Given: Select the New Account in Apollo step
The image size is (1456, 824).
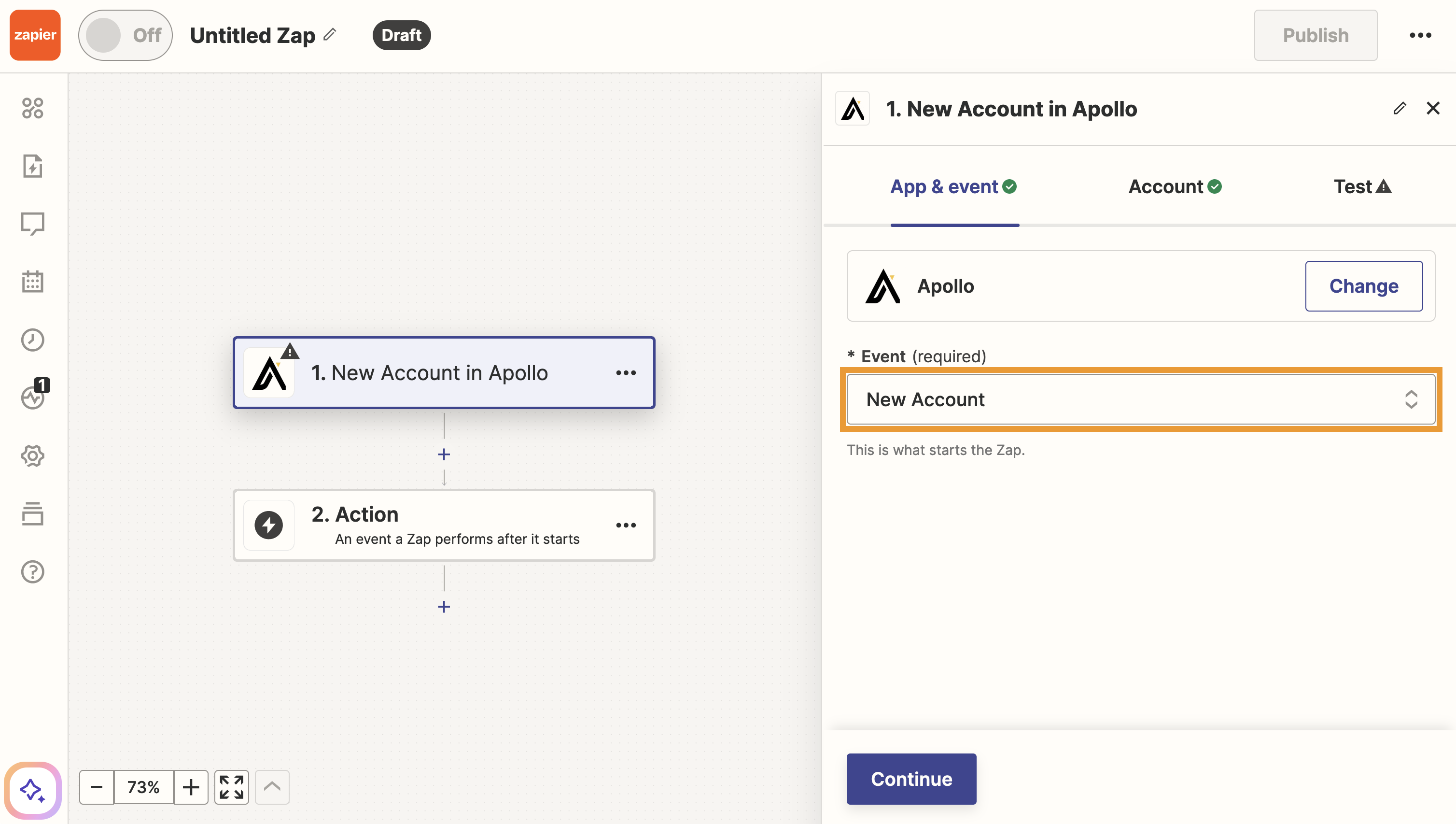Looking at the screenshot, I should point(444,373).
